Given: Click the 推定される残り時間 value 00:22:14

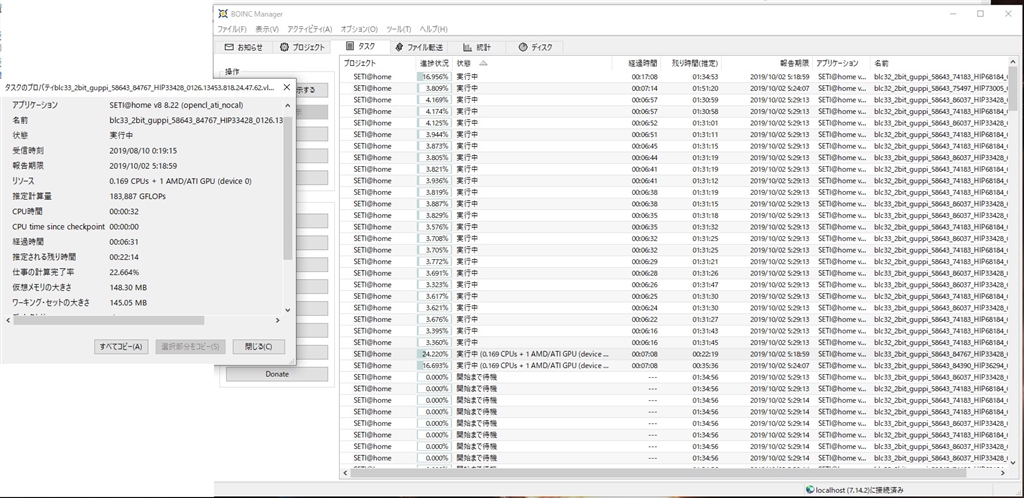Looking at the screenshot, I should 123,257.
